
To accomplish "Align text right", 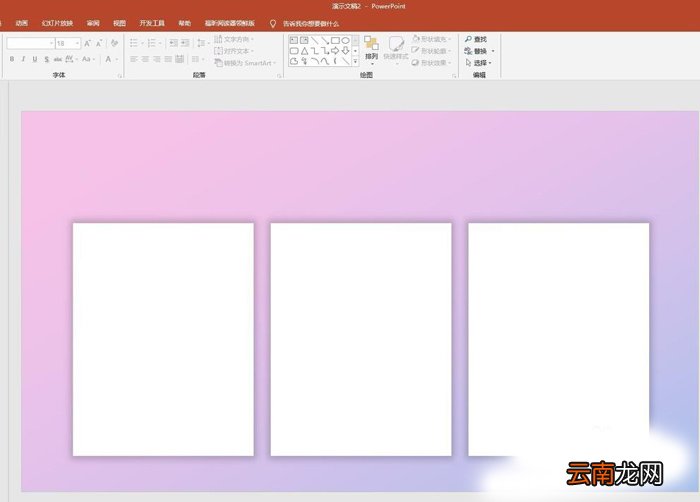I will point(157,59).
